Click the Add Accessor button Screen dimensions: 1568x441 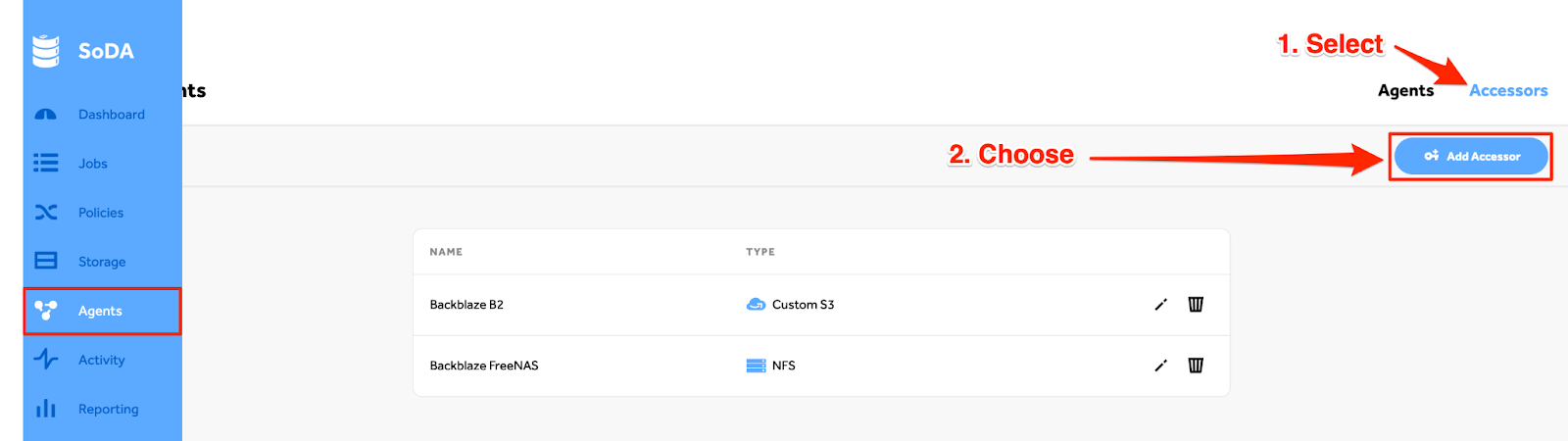tap(1471, 156)
